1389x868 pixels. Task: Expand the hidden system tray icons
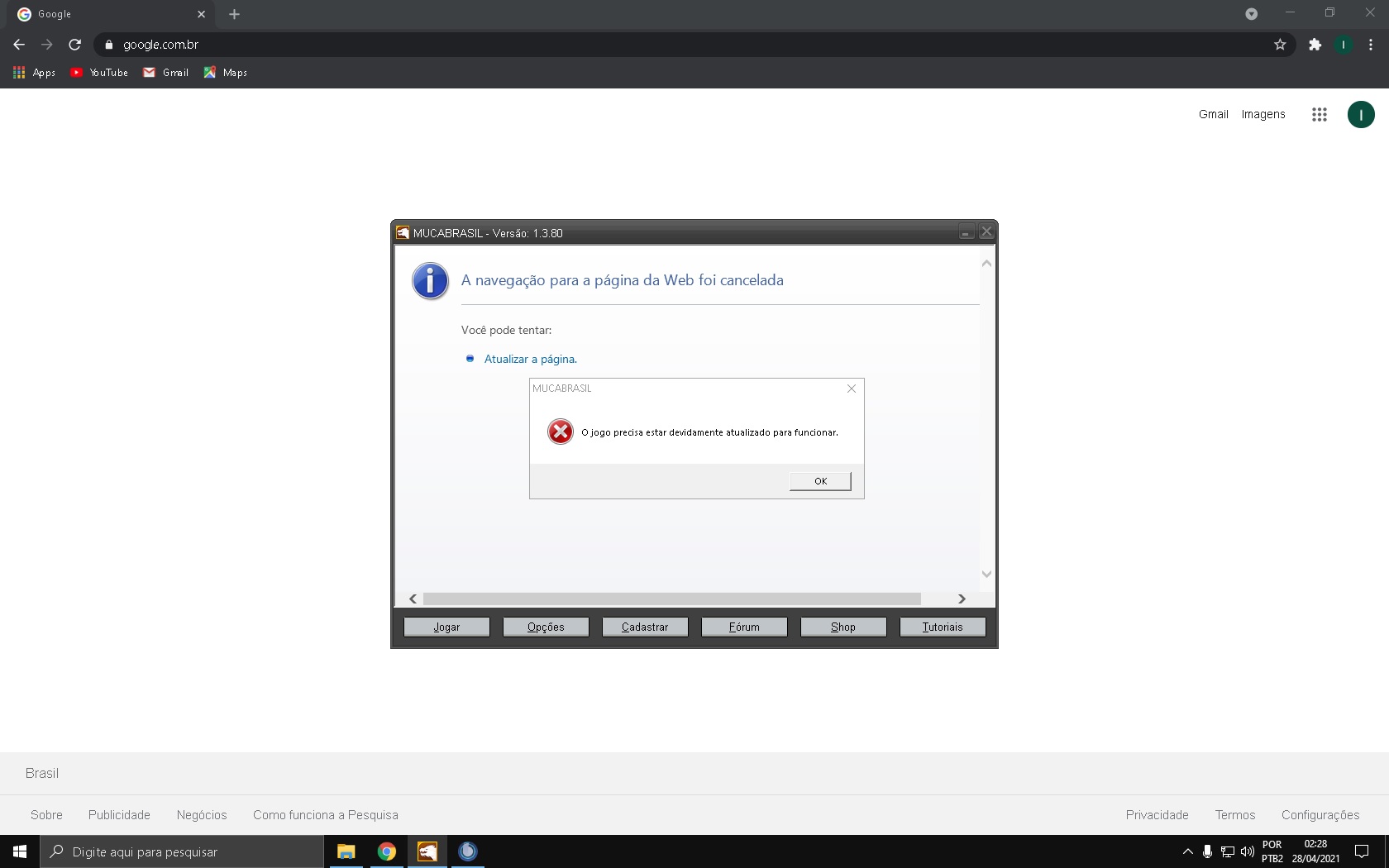(1187, 851)
